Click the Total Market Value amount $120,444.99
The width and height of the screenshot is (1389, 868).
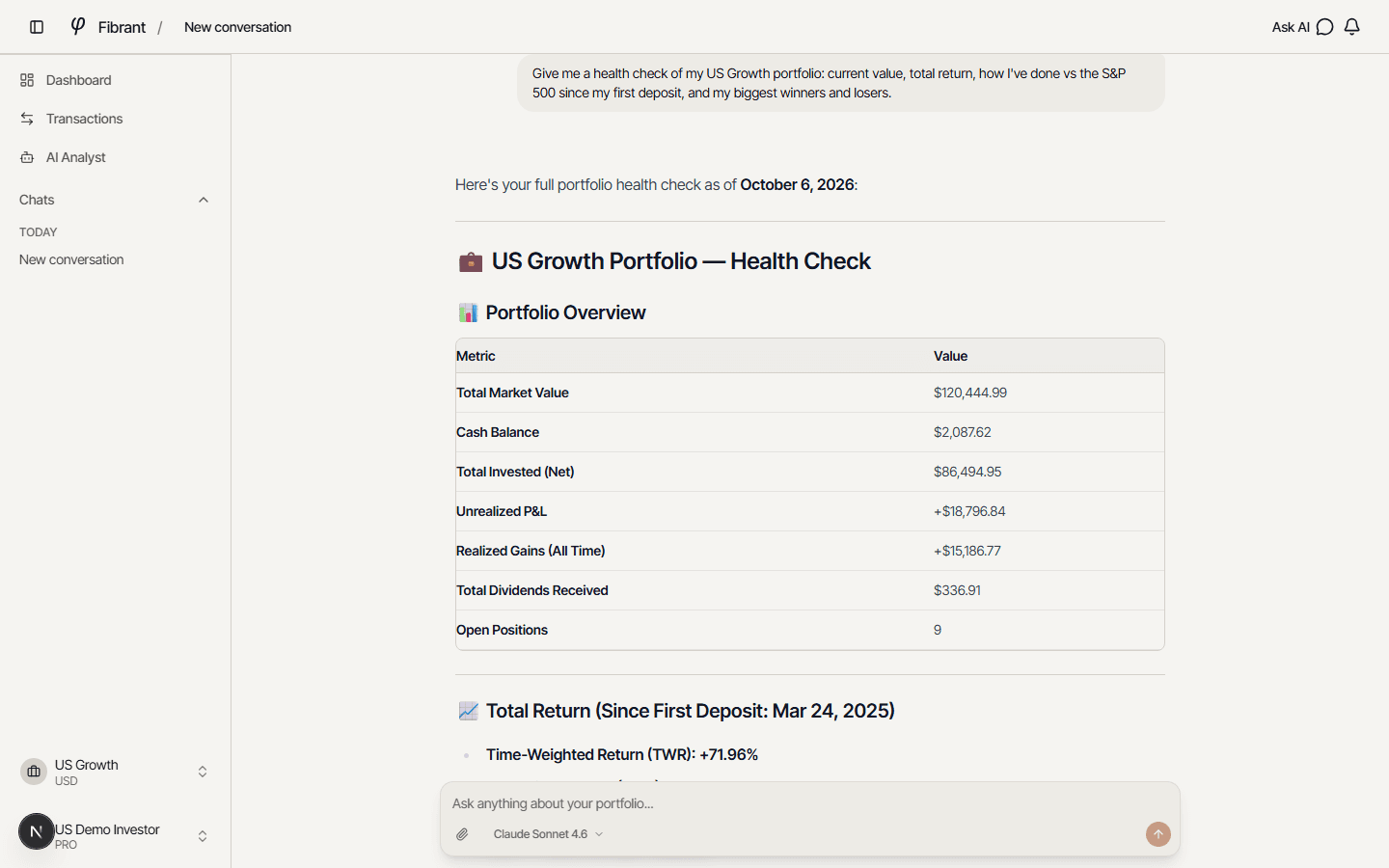click(970, 393)
